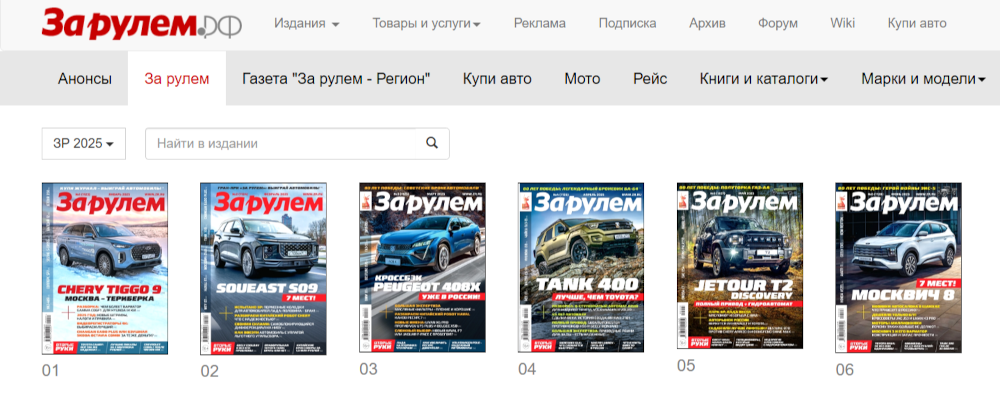Open the Jetour T2 Discovery issue cover
The width and height of the screenshot is (1000, 407).
(740, 265)
